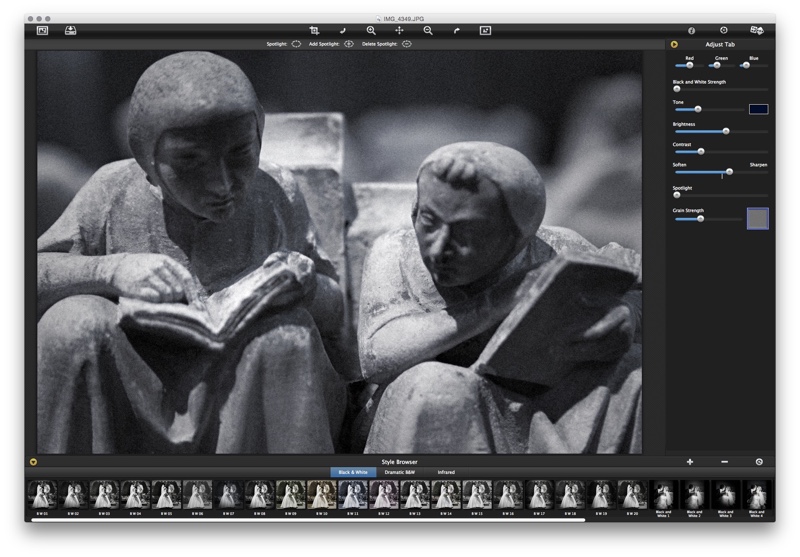Image resolution: width=800 pixels, height=557 pixels.
Task: Apply the BW 14 style thumbnail
Action: point(446,495)
